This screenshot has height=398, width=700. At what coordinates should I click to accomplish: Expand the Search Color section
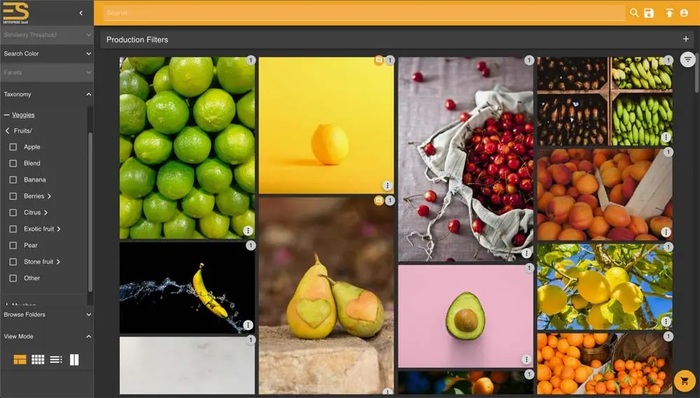pyautogui.click(x=47, y=54)
